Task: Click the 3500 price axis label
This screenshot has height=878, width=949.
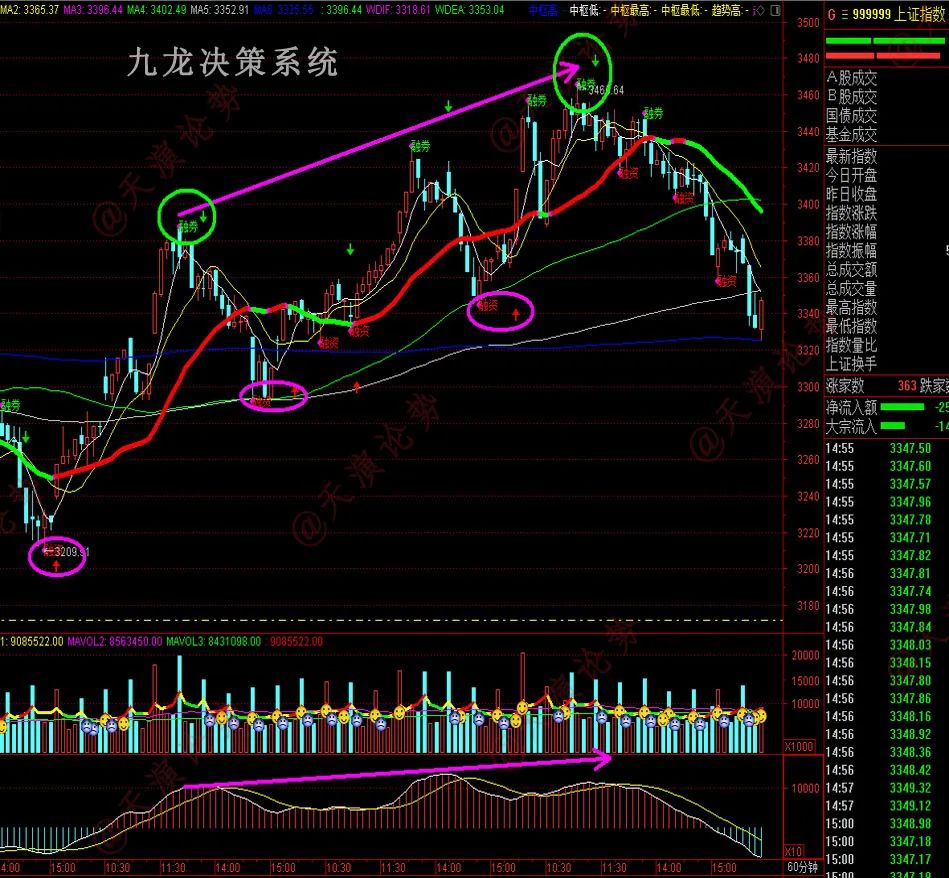Action: (x=808, y=23)
